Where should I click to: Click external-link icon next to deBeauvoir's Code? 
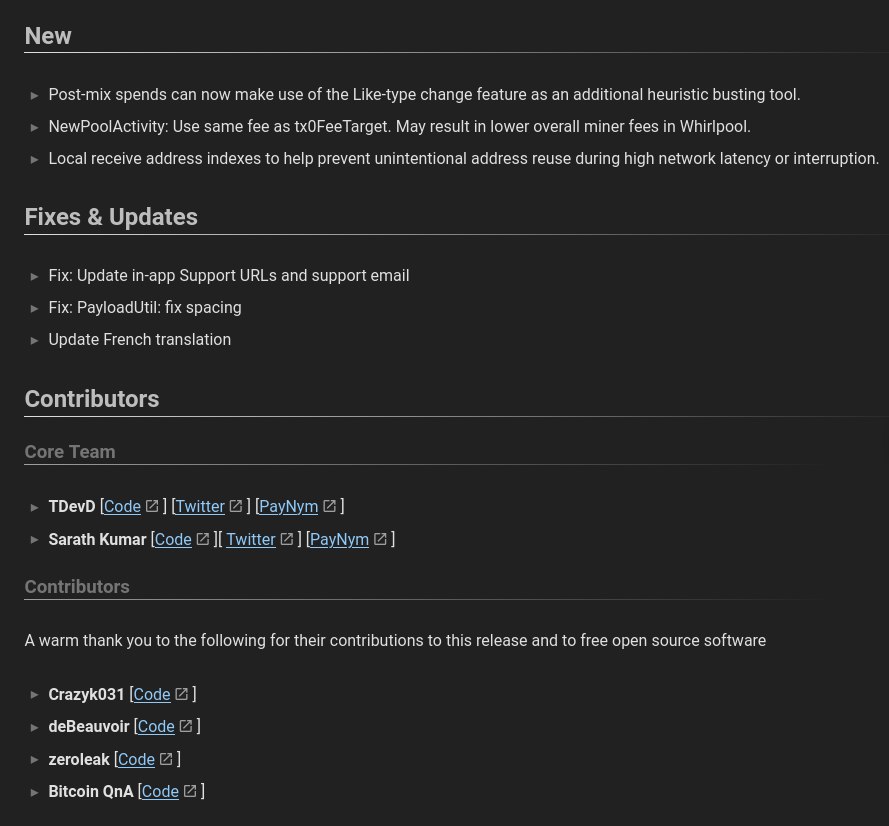[185, 726]
